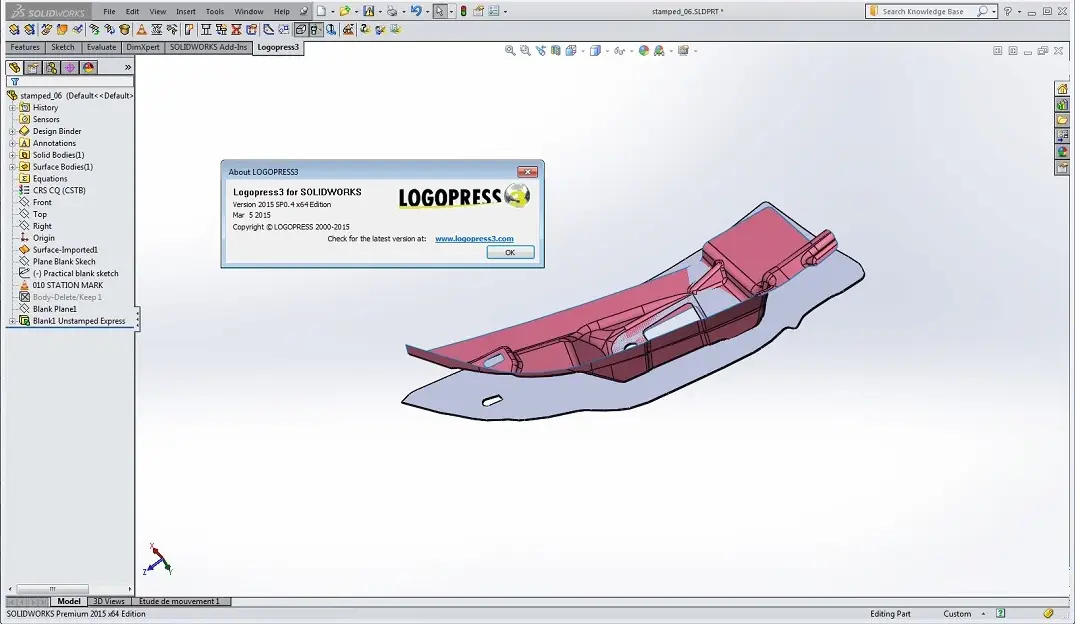Click the Options icon in top toolbar
This screenshot has height=624, width=1075.
(x=494, y=11)
